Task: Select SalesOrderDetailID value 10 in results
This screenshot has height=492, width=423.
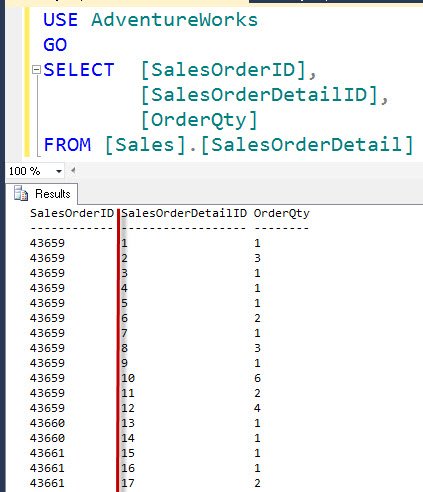Action: tap(128, 378)
